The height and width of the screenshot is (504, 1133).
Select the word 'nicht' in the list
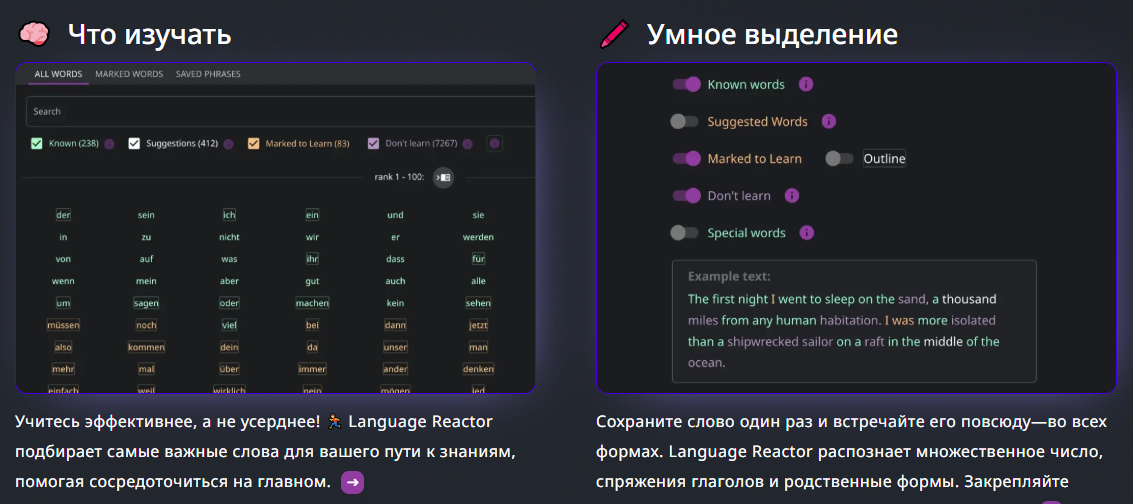(x=229, y=237)
